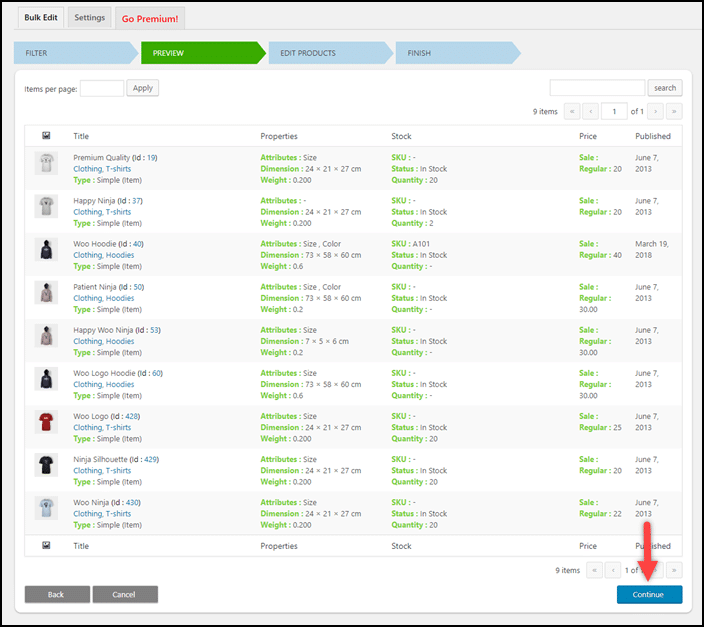Click the red Woo Logo t-shirt thumbnail

pos(46,421)
